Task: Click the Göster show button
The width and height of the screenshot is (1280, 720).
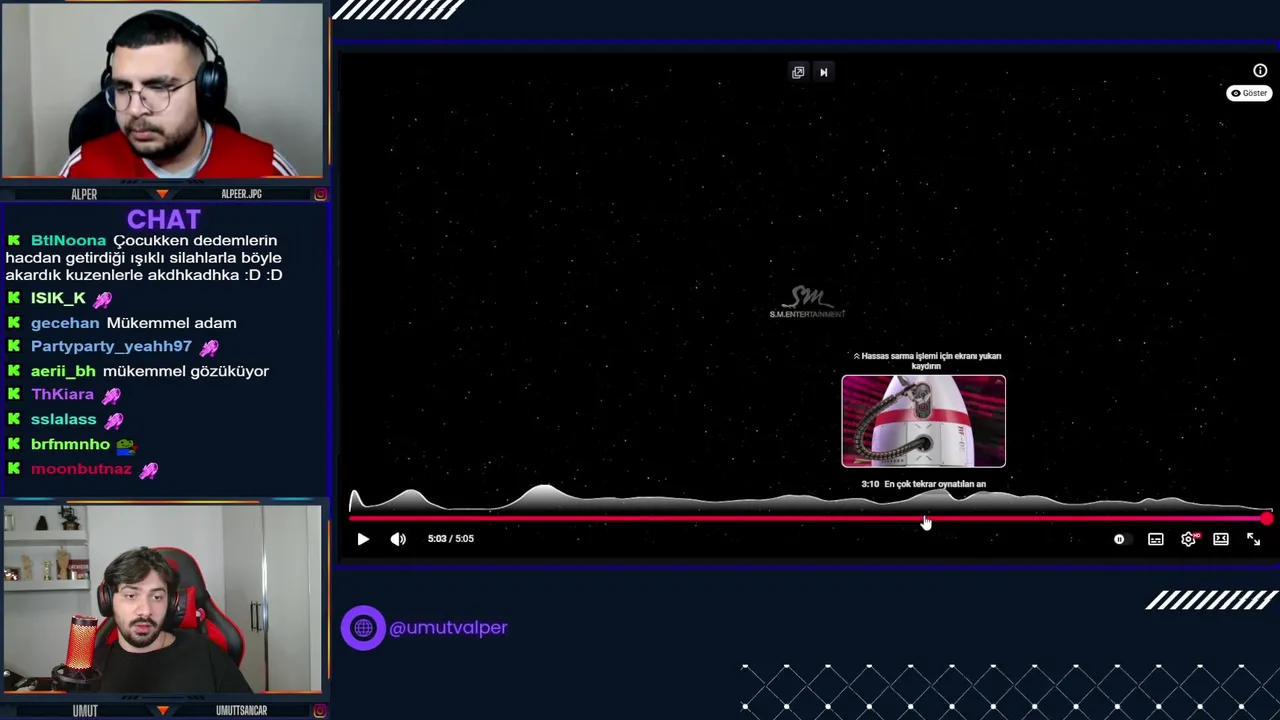Action: (x=1249, y=93)
